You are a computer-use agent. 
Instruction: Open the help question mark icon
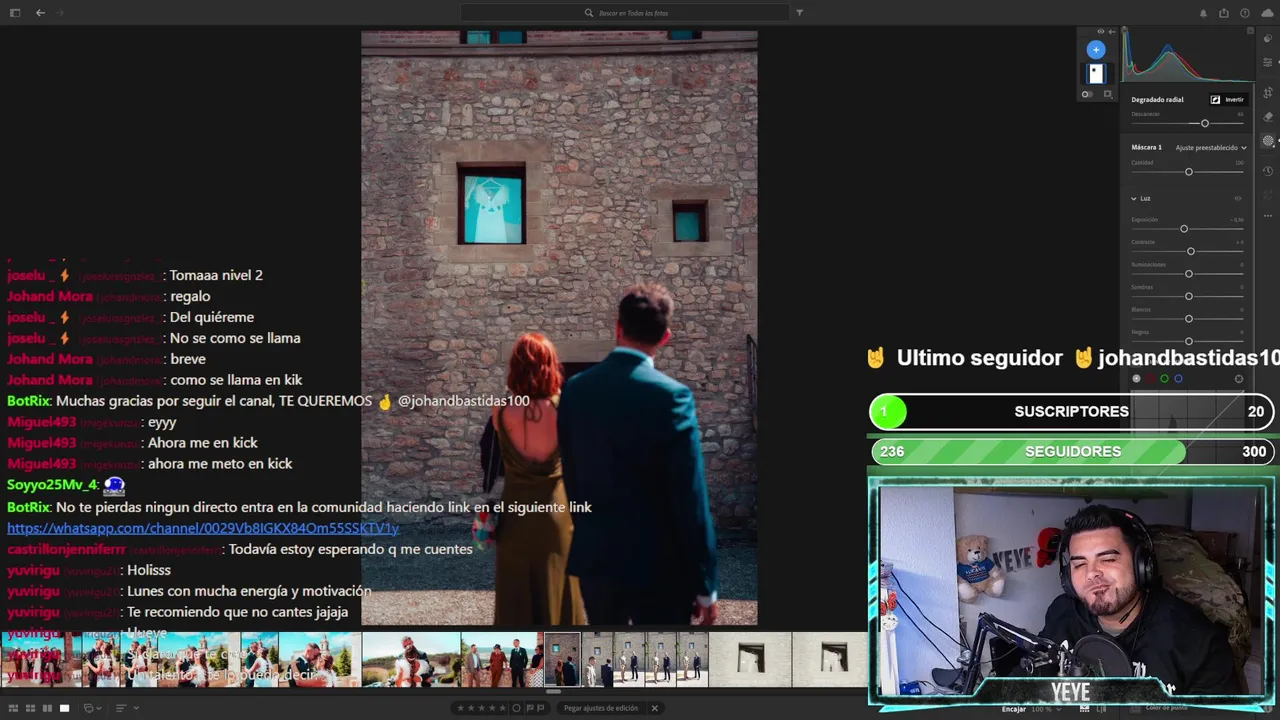tap(1245, 13)
